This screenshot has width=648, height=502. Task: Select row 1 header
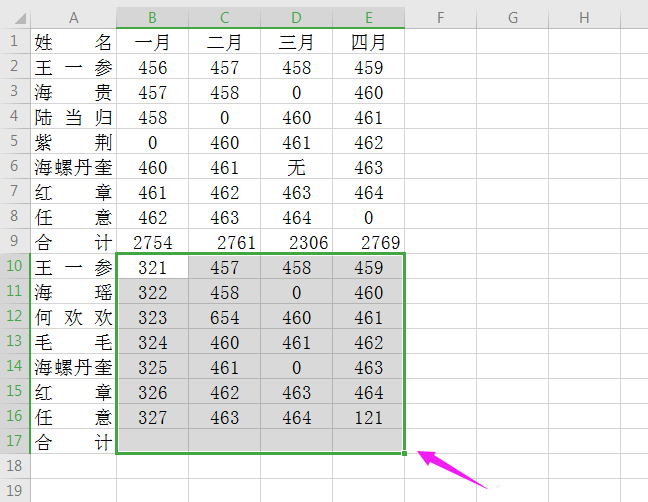[15, 41]
